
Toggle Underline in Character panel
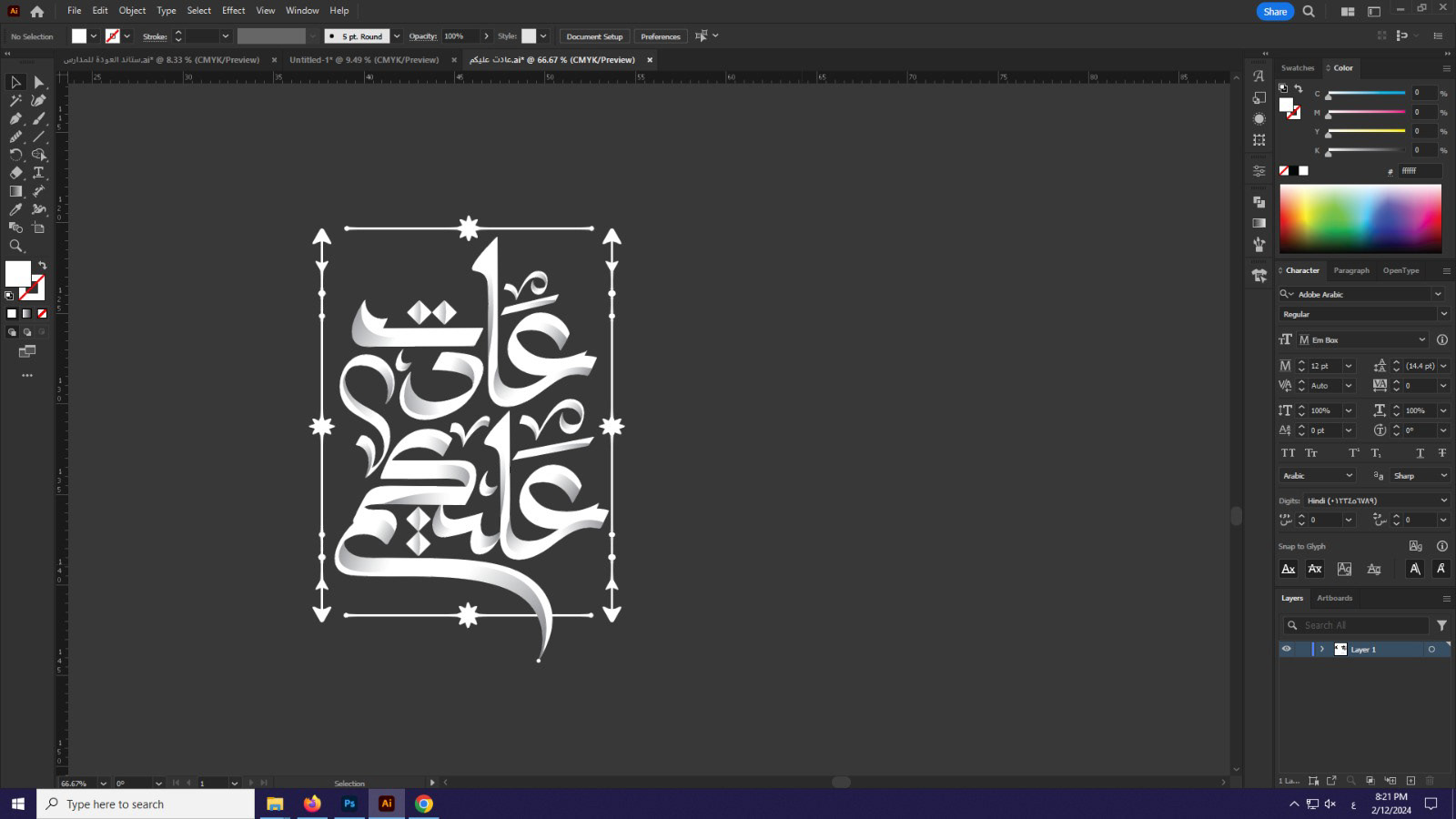click(x=1420, y=452)
